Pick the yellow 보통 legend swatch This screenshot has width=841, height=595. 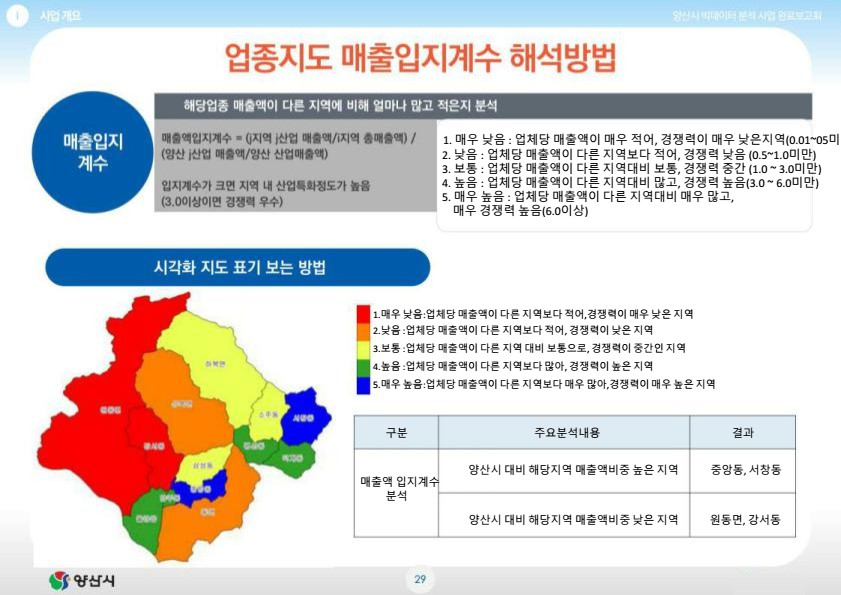363,349
